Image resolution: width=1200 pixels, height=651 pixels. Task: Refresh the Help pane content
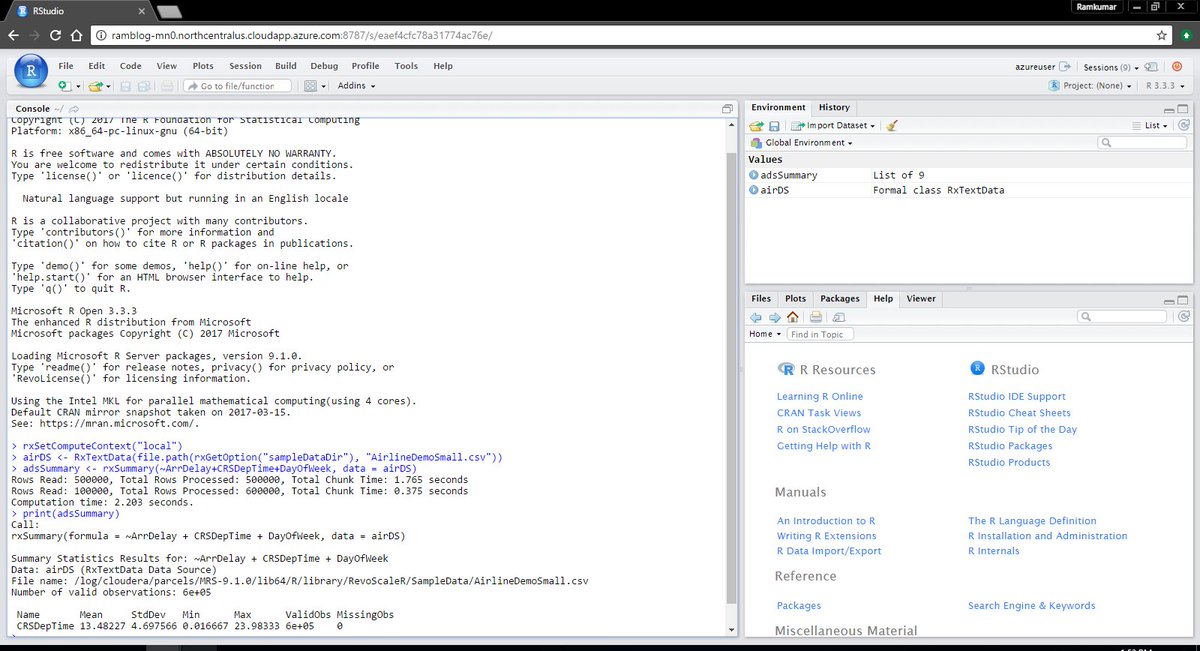coord(1184,317)
